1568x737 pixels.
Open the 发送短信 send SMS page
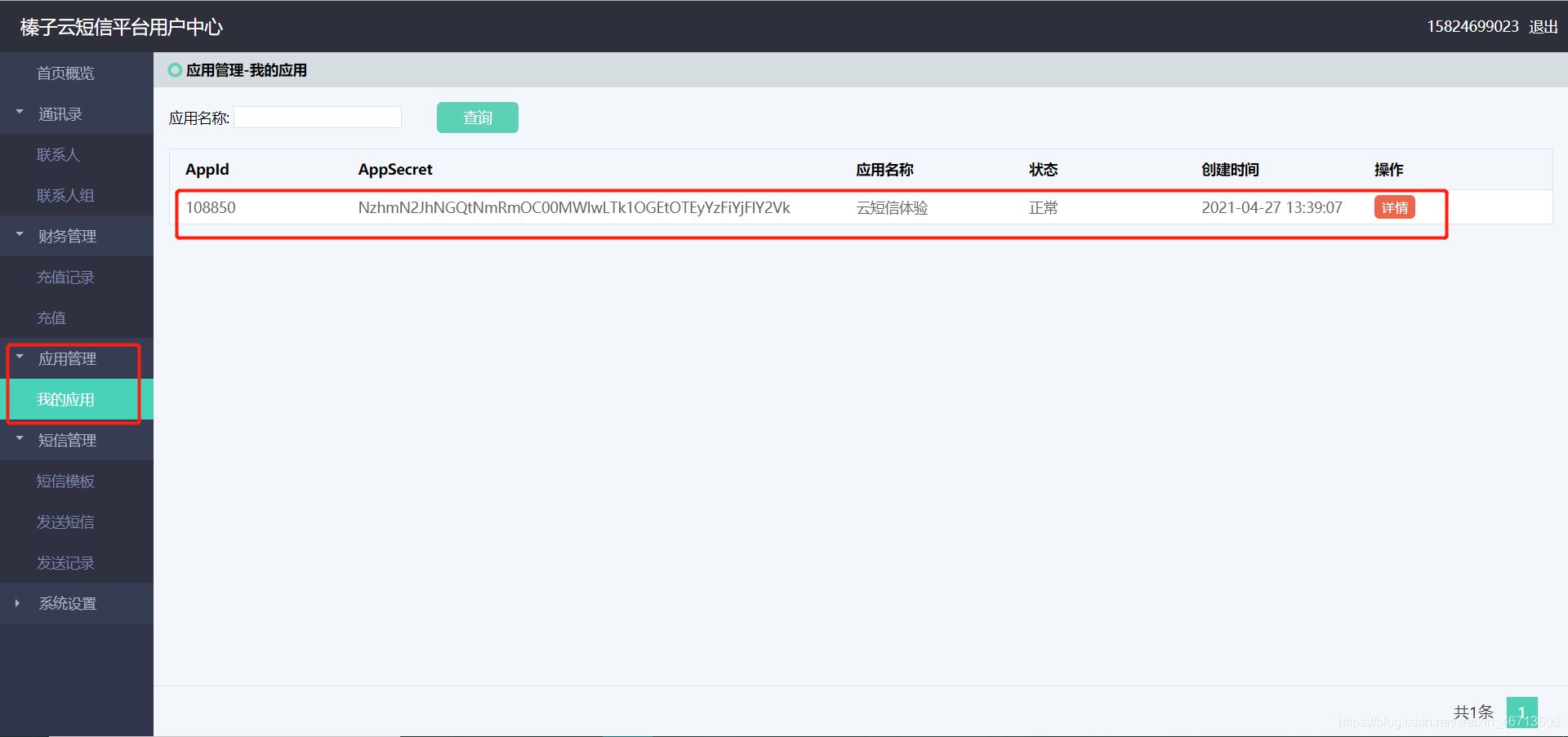point(66,522)
